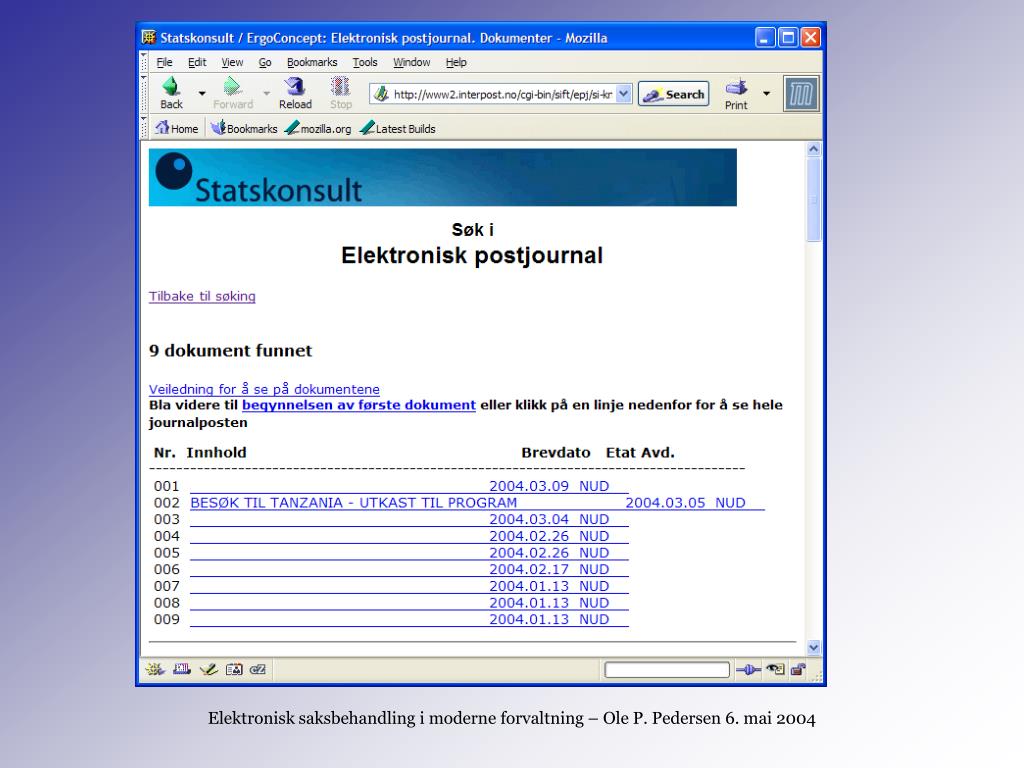Open journal entry 009 dated 2004.01.13
1024x768 pixels.
pyautogui.click(x=409, y=619)
